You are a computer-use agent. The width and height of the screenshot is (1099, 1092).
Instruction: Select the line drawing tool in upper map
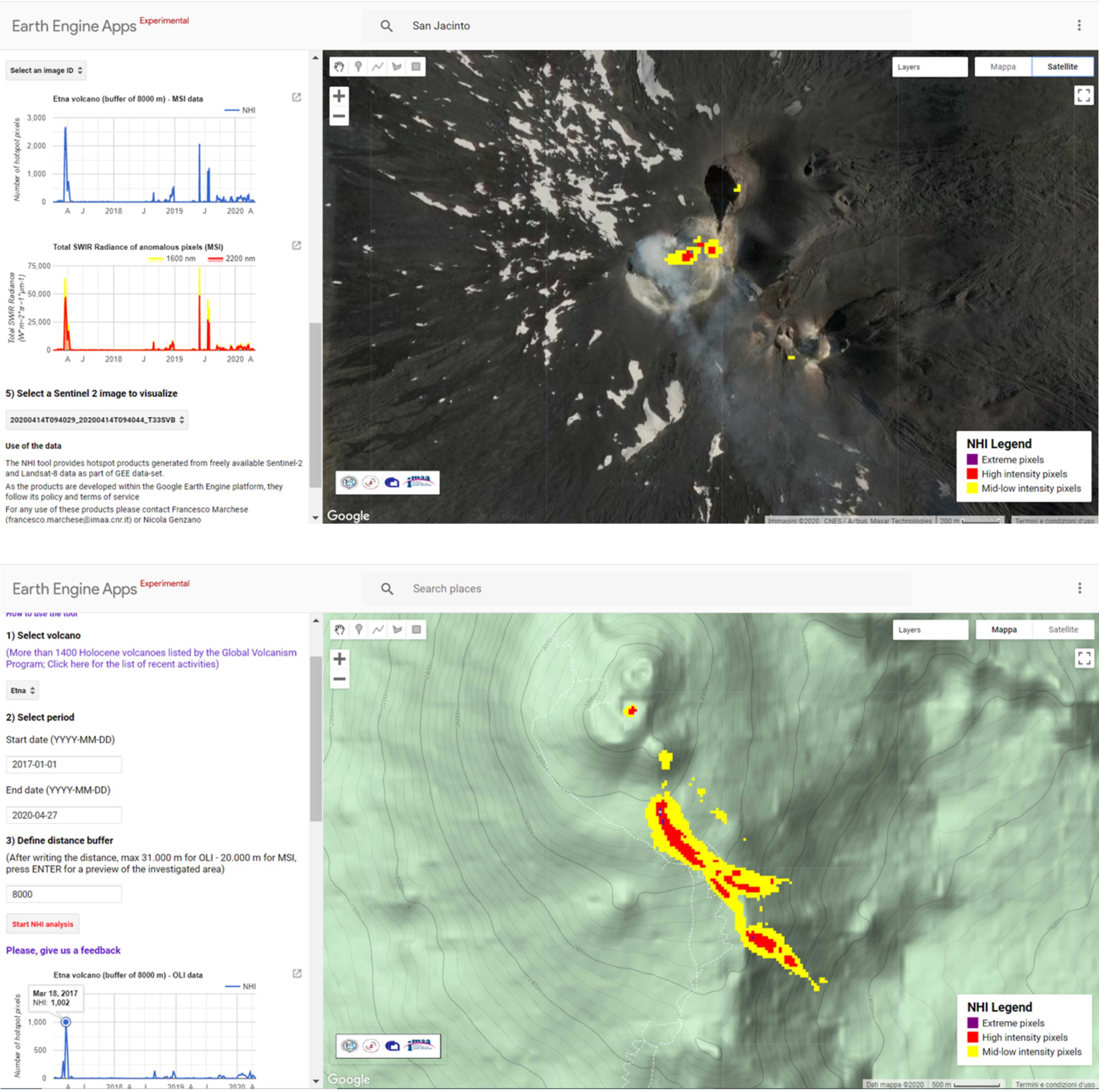point(377,66)
